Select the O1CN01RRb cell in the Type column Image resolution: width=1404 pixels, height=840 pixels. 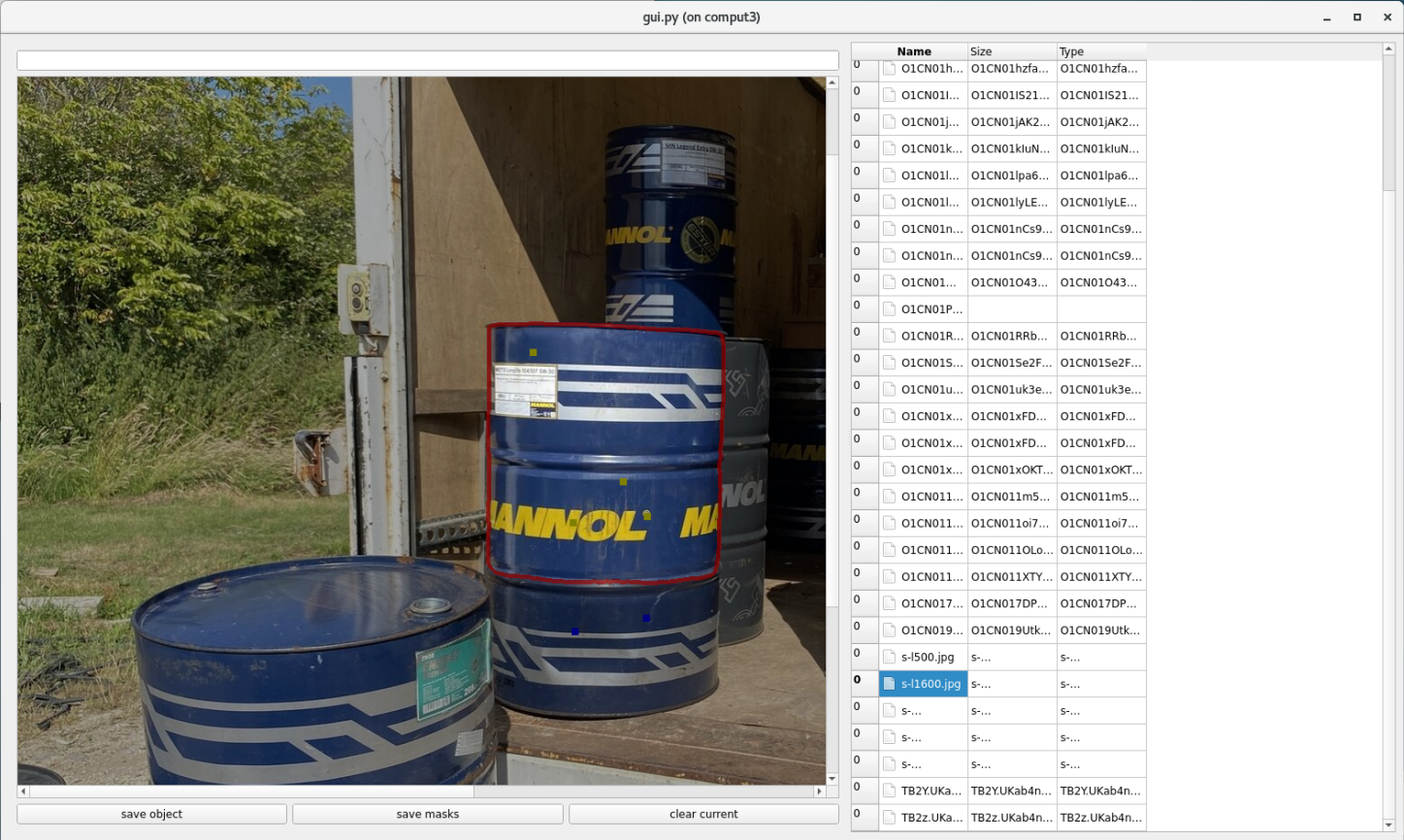(x=1101, y=337)
